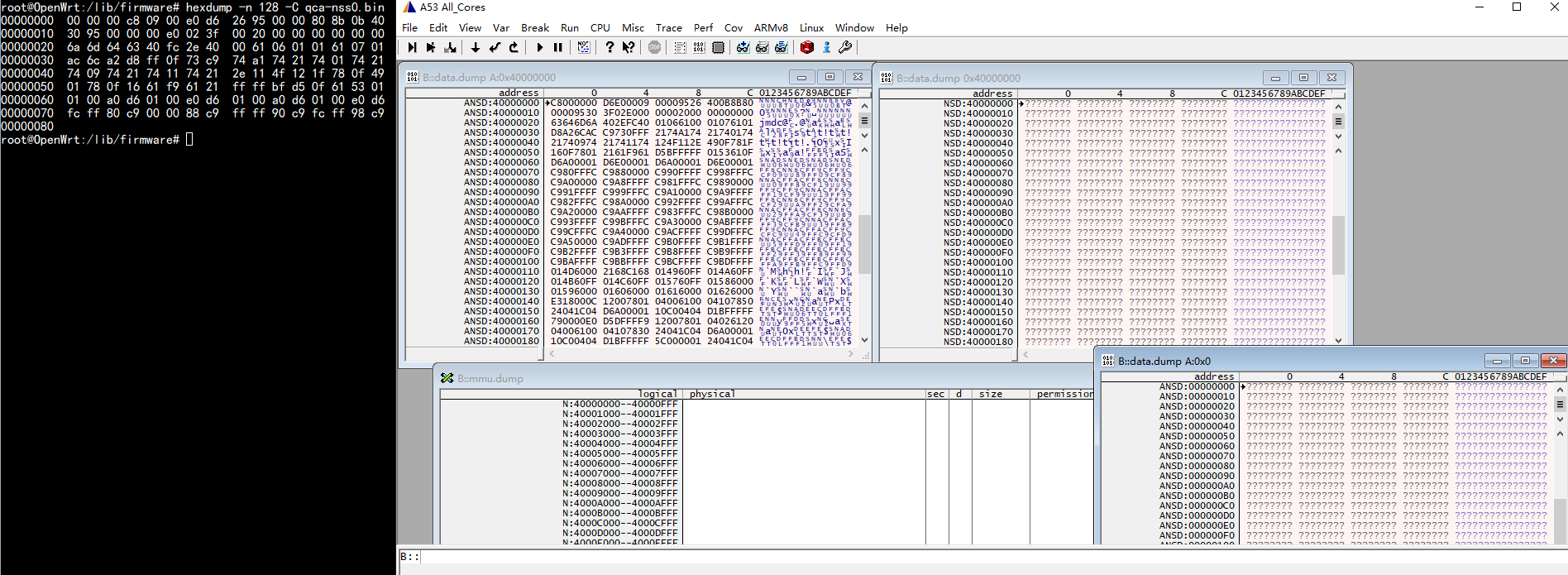Click the 'address' header in A:0x40000000 dump
The height and width of the screenshot is (575, 1568).
point(519,93)
